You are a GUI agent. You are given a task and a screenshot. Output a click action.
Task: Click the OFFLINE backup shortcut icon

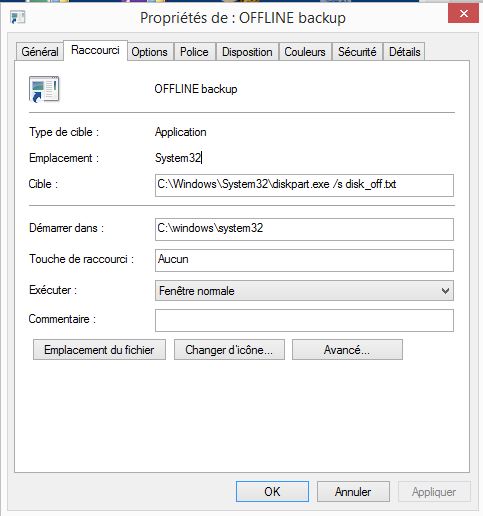[44, 89]
